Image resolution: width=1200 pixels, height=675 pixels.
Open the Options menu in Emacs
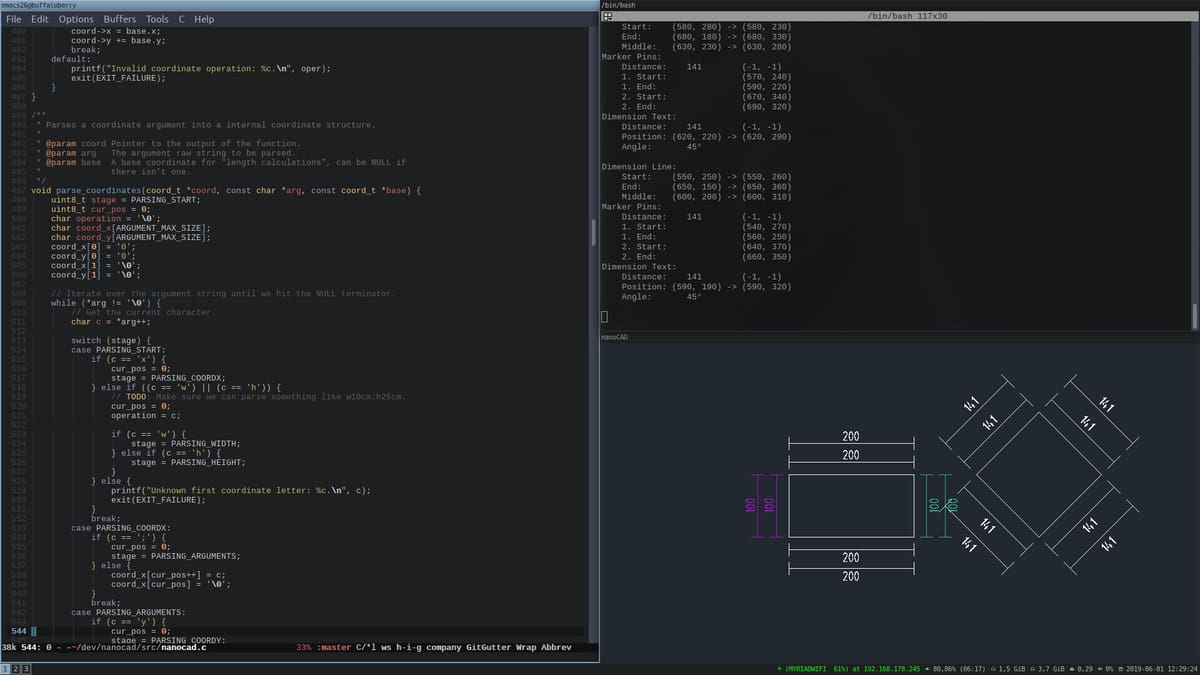coord(76,19)
